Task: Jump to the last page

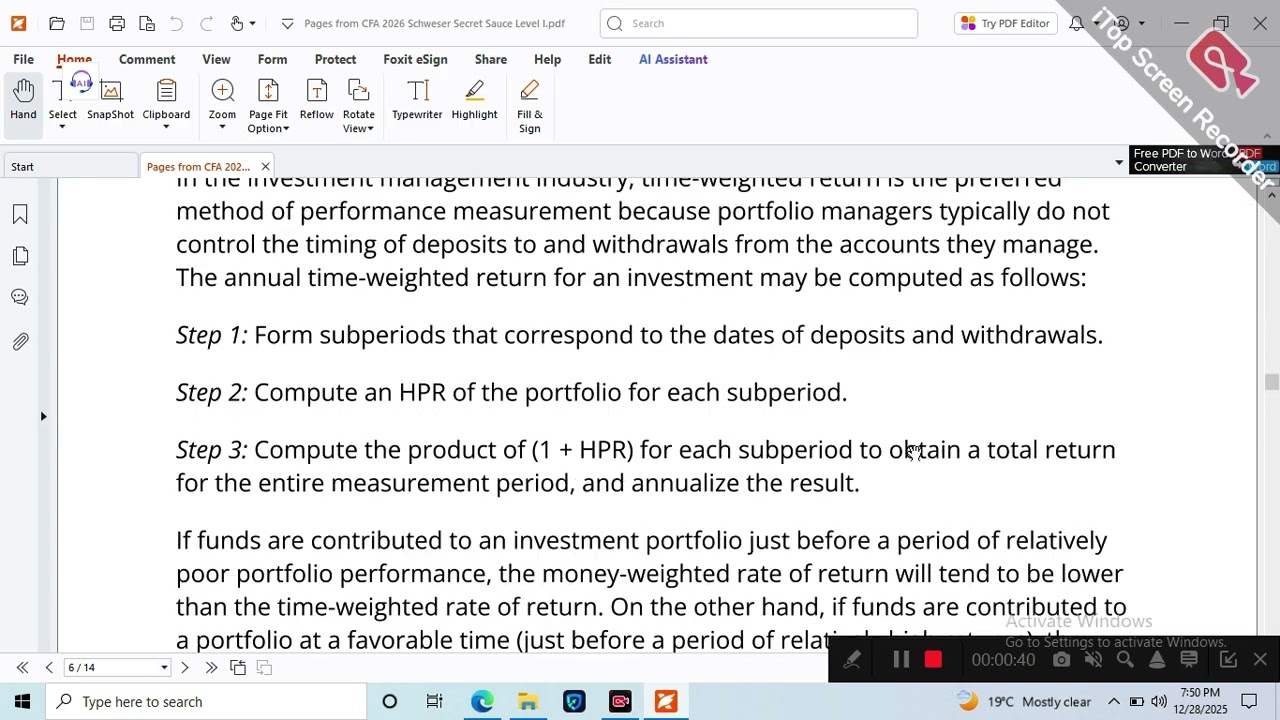Action: (x=211, y=667)
